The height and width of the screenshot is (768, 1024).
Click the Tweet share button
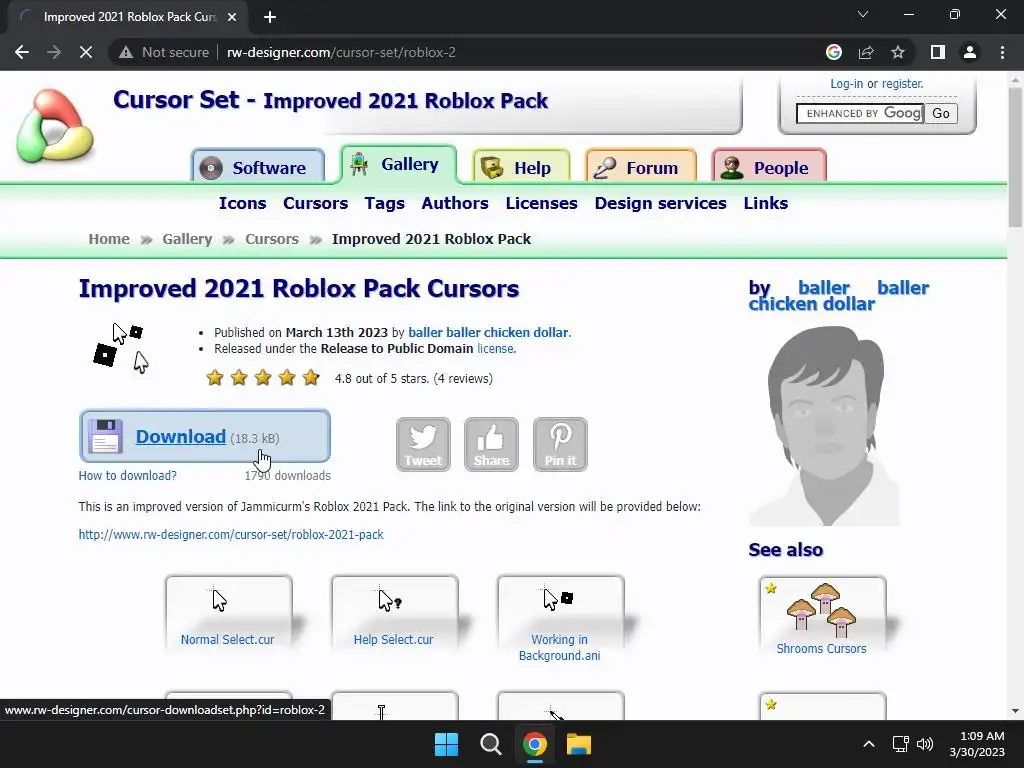[423, 444]
